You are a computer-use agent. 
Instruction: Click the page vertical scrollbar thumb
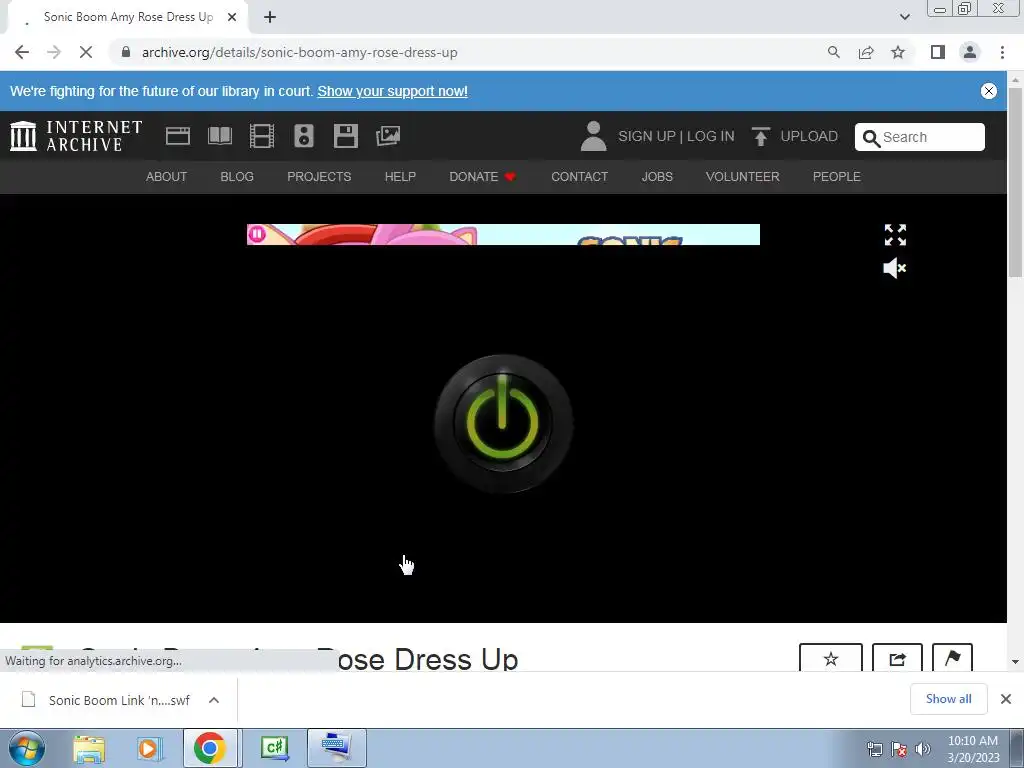point(1015,183)
